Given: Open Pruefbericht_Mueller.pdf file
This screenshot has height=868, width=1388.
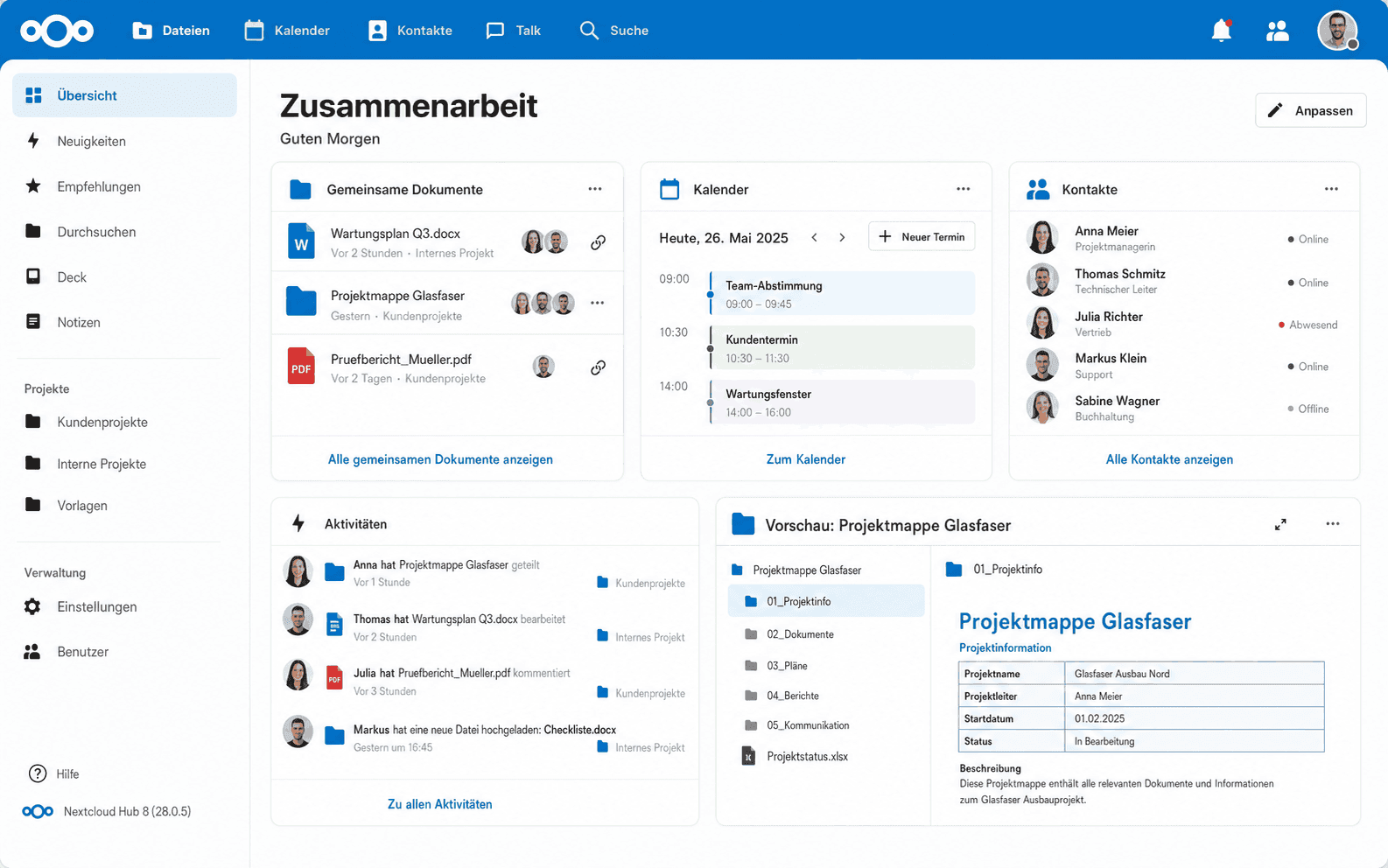Looking at the screenshot, I should coord(401,360).
